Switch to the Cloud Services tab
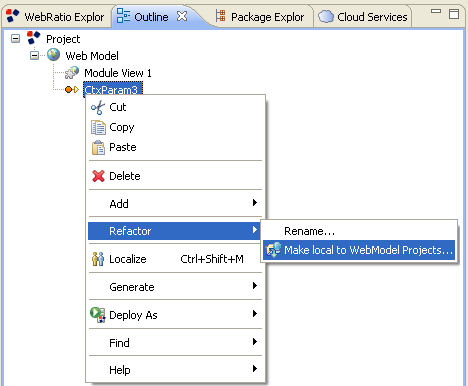This screenshot has height=386, width=468. point(363,16)
